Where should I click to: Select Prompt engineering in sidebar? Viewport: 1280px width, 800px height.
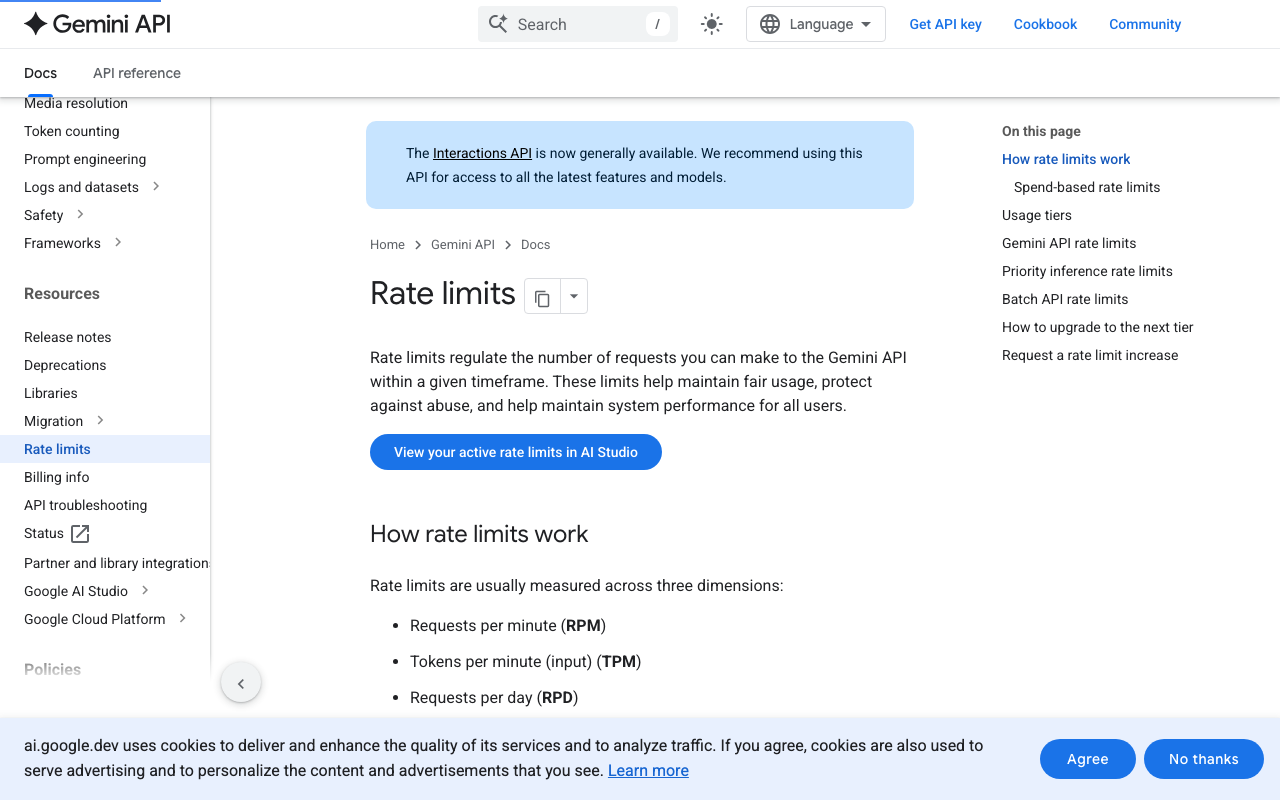tap(85, 159)
